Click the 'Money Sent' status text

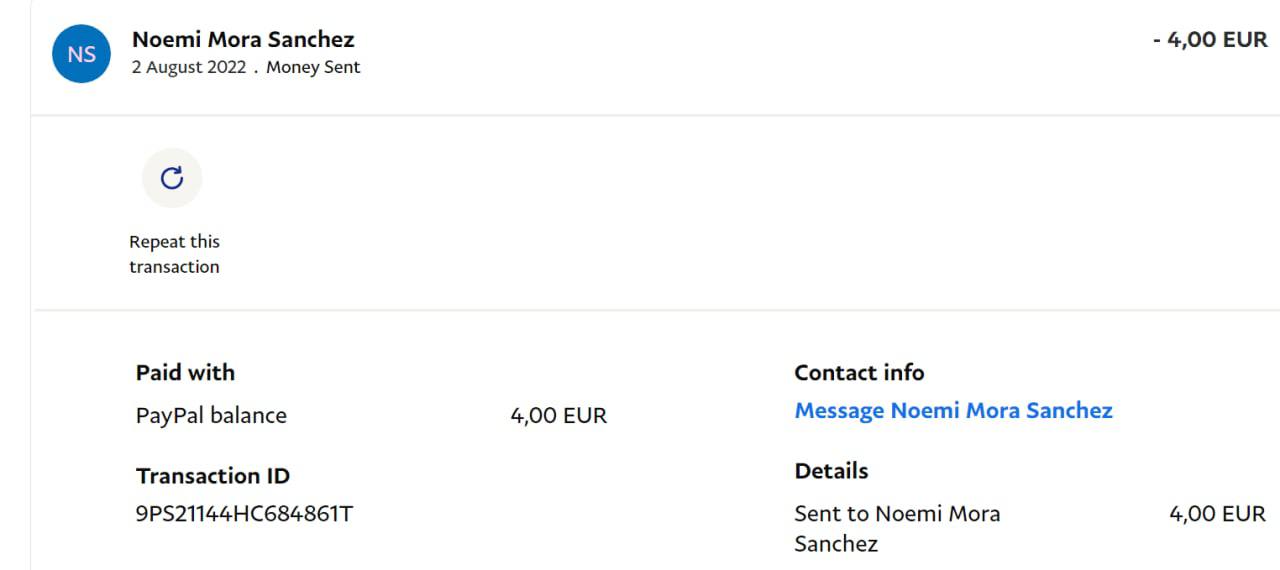tap(313, 68)
